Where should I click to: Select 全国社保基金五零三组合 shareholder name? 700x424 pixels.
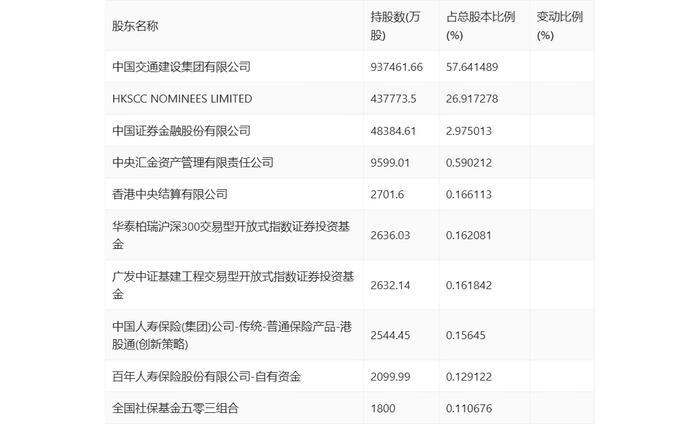(x=175, y=408)
